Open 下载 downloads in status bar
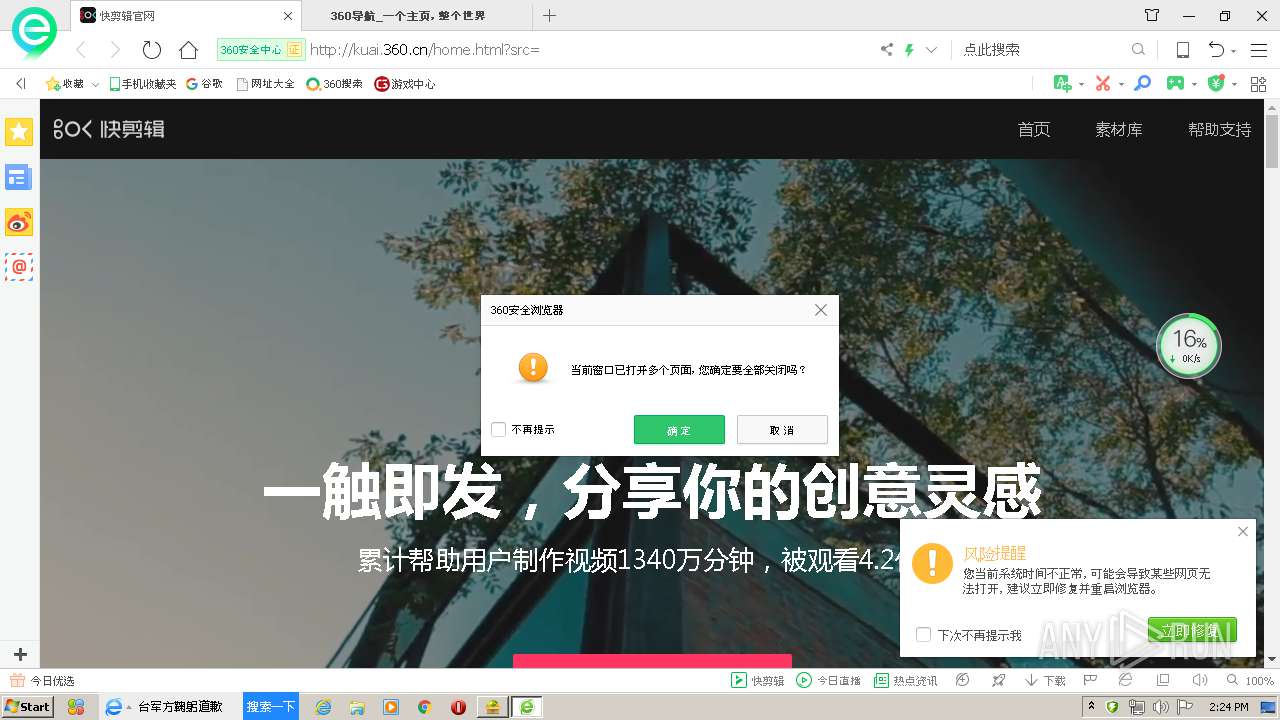This screenshot has width=1280, height=720. point(1045,680)
